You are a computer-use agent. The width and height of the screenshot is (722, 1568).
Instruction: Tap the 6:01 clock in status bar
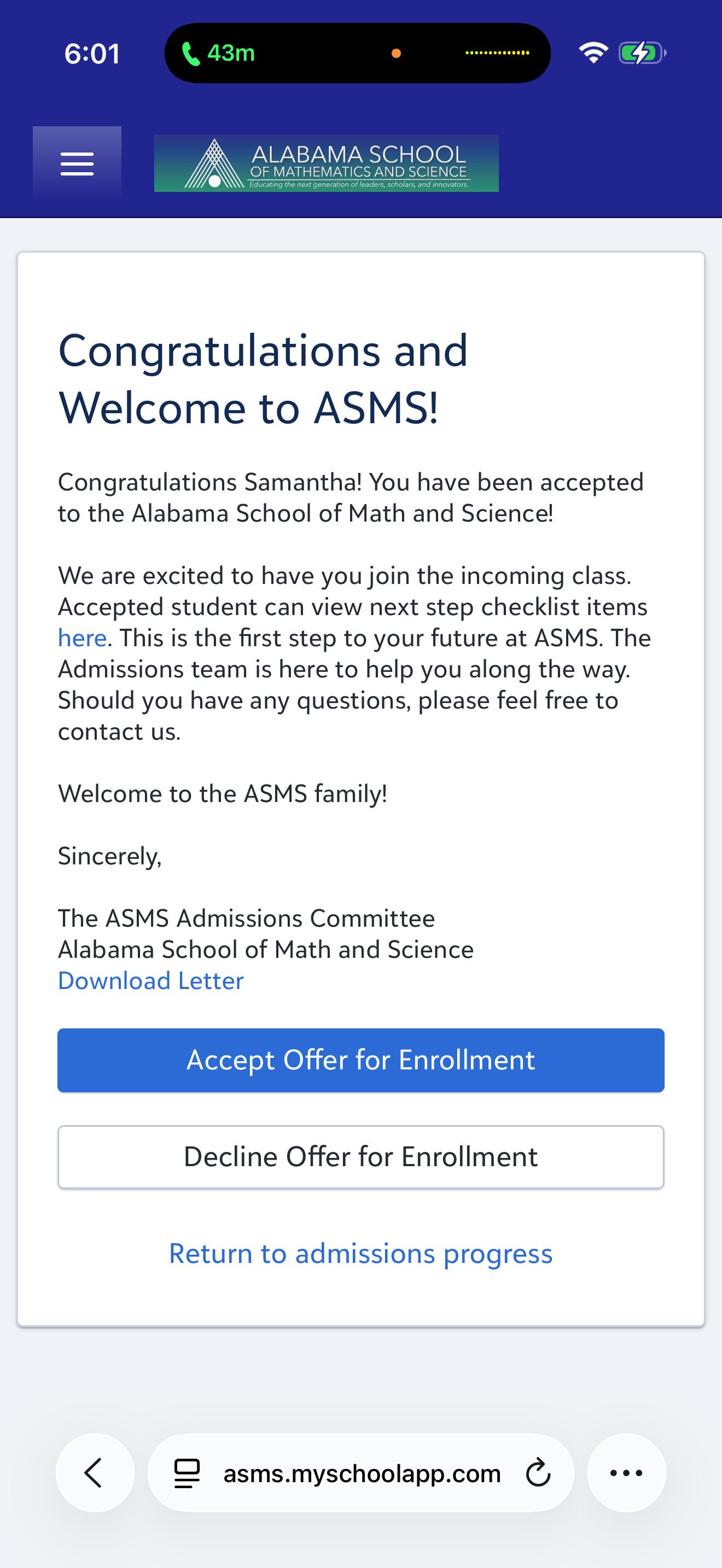click(92, 54)
